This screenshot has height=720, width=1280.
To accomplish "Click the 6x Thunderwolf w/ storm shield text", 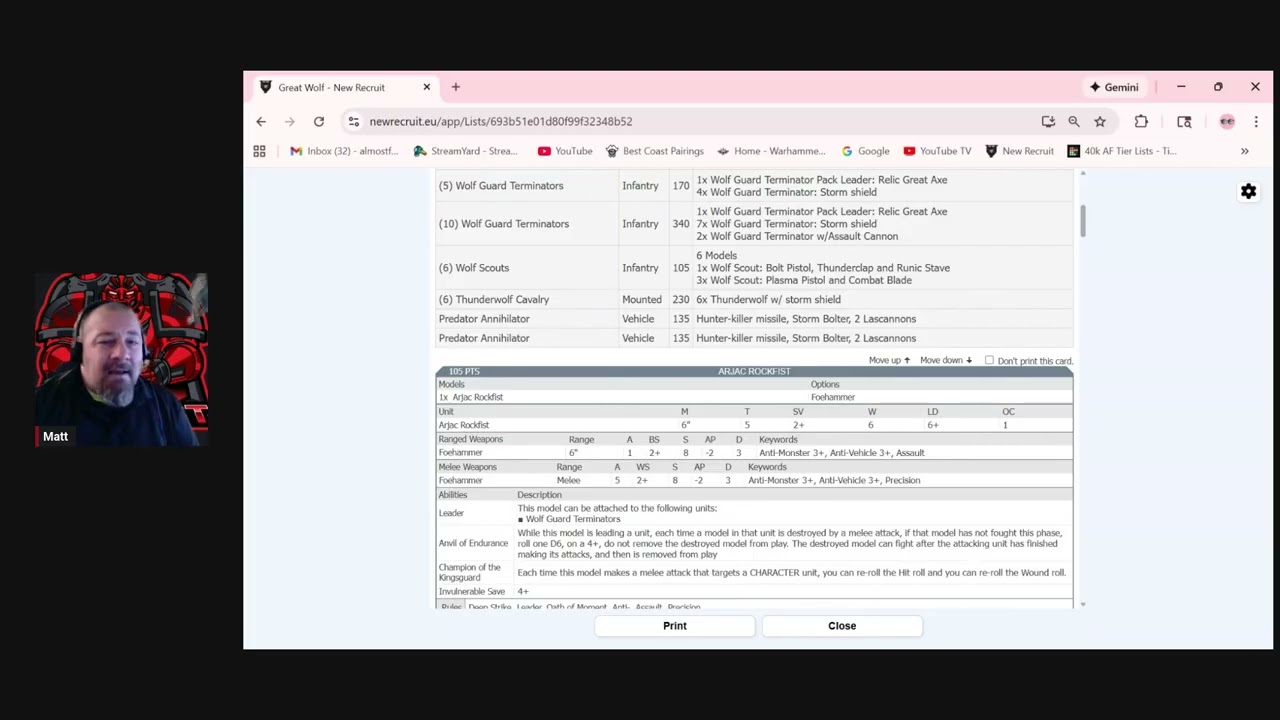I will coord(768,299).
